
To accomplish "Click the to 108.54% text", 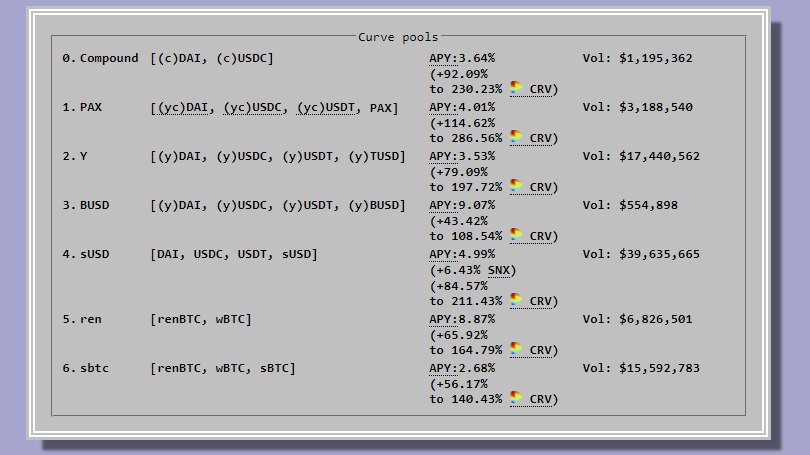I will [x=465, y=237].
